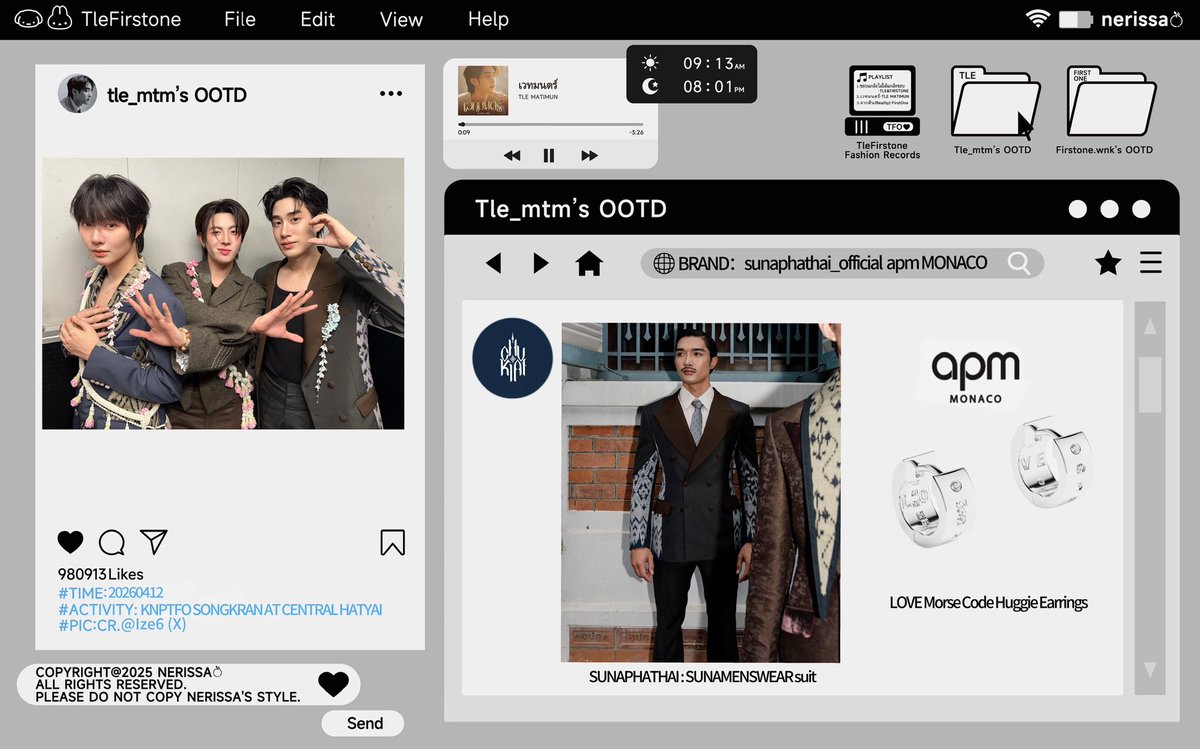The height and width of the screenshot is (749, 1200).
Task: Go back in the Tle_mtm's OOTD browser
Action: click(493, 263)
